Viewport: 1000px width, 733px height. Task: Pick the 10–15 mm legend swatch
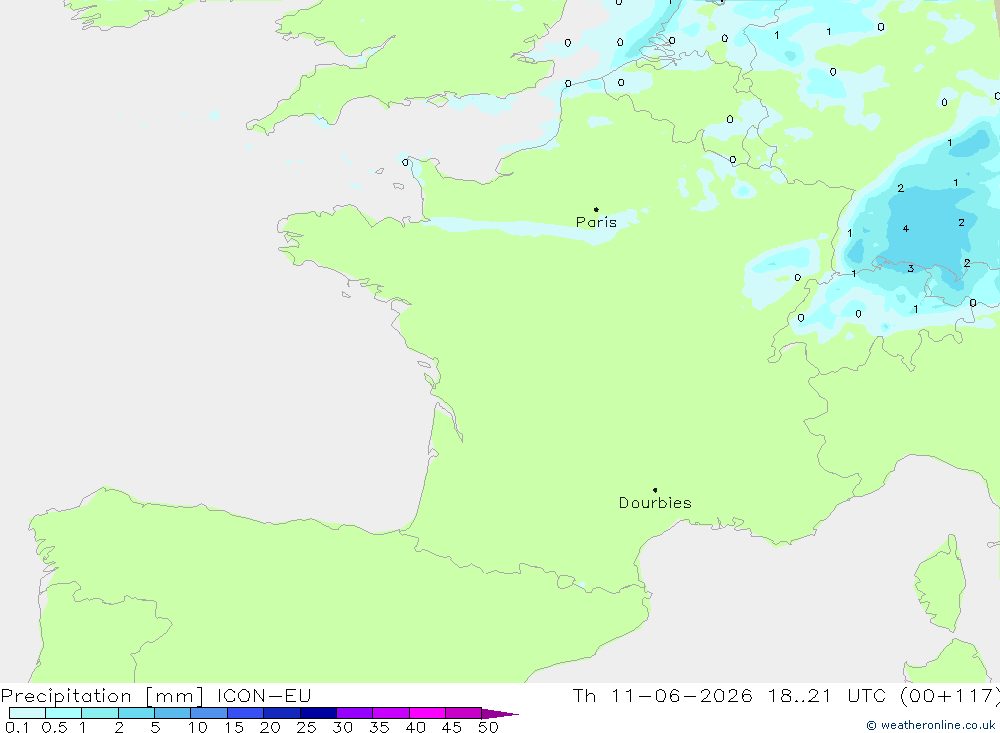pos(209,713)
